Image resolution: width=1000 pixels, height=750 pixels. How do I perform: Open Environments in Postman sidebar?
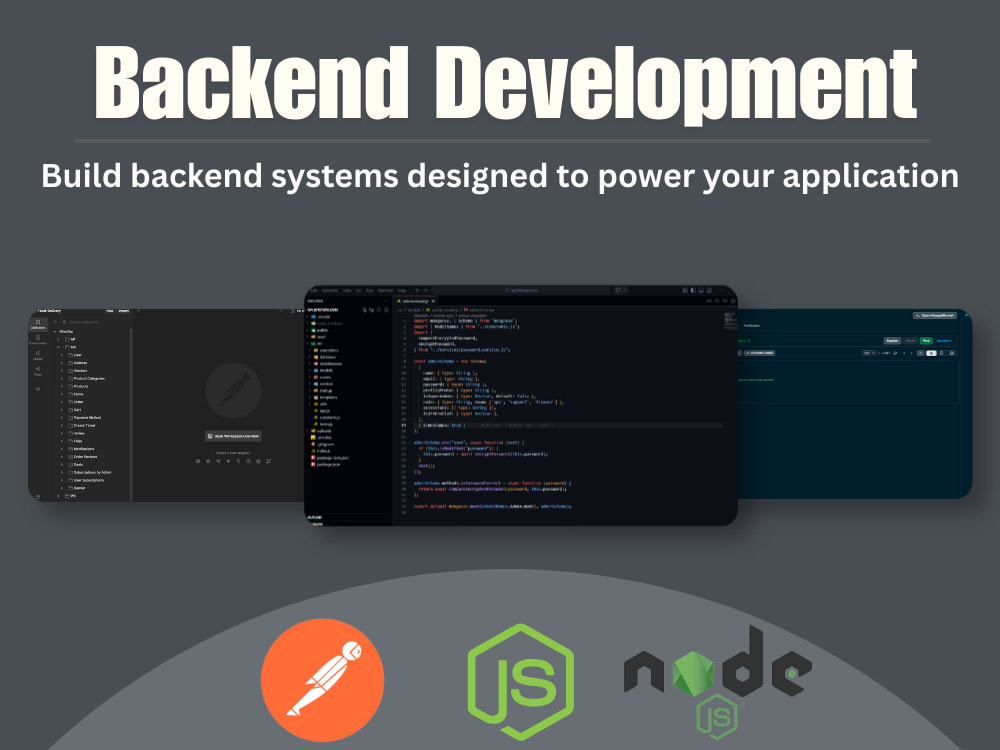pyautogui.click(x=38, y=340)
